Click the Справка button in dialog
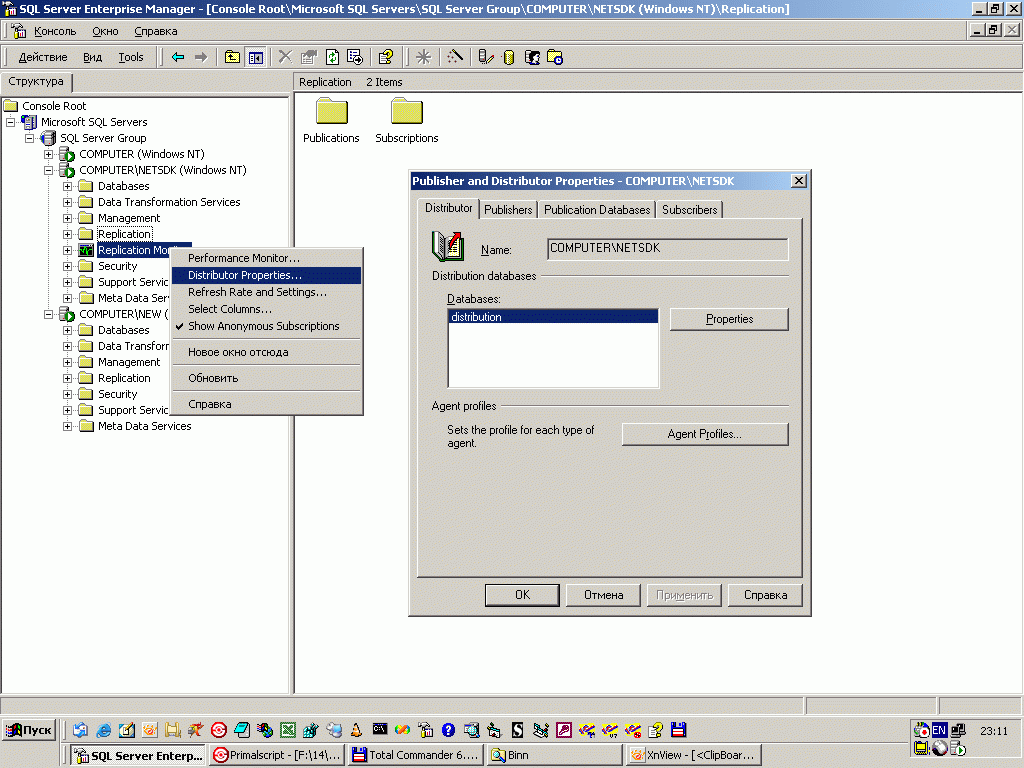The height and width of the screenshot is (768, 1024). coord(765,595)
